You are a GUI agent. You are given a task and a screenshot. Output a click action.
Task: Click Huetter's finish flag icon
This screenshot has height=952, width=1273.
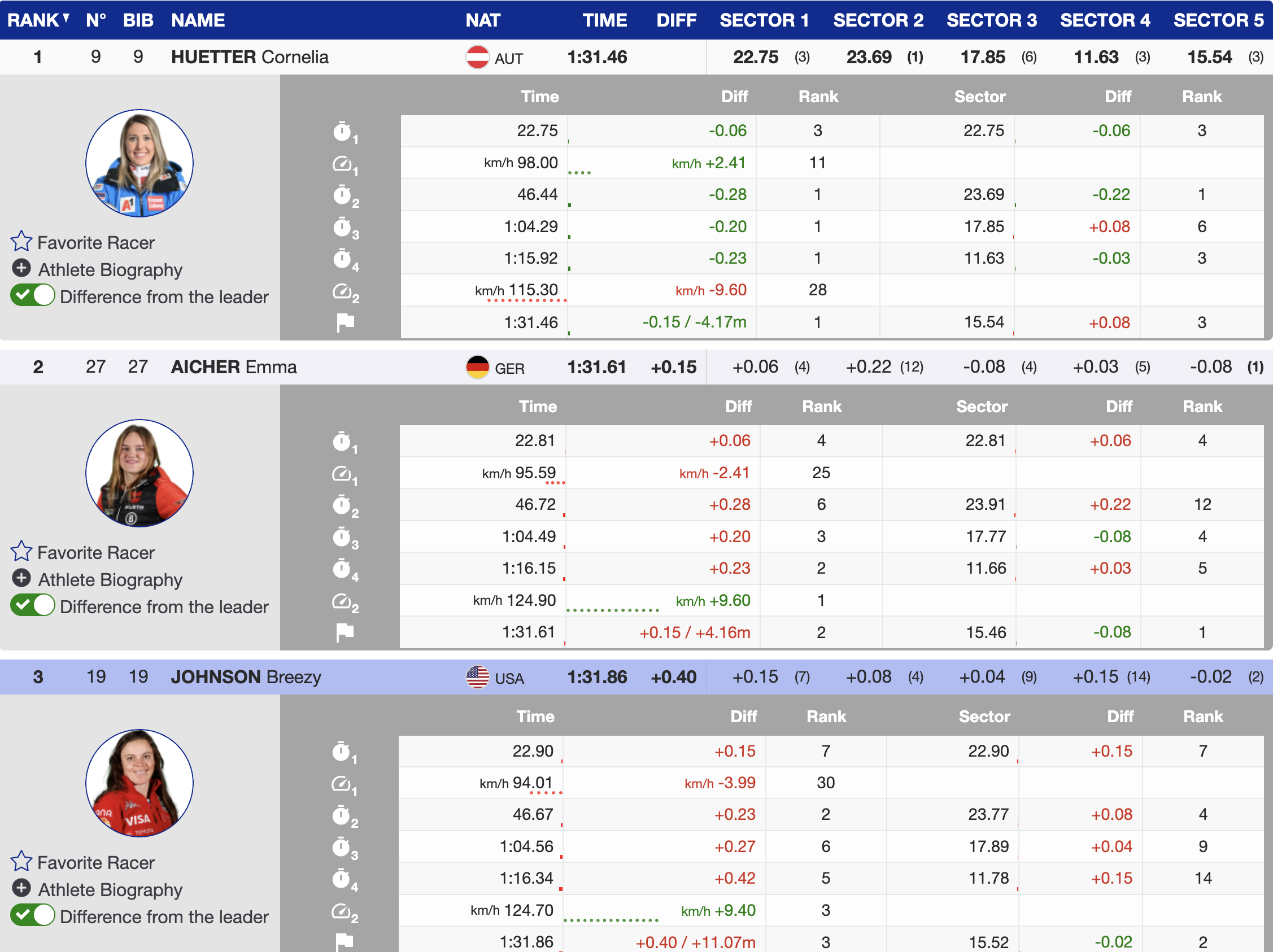pos(345,322)
